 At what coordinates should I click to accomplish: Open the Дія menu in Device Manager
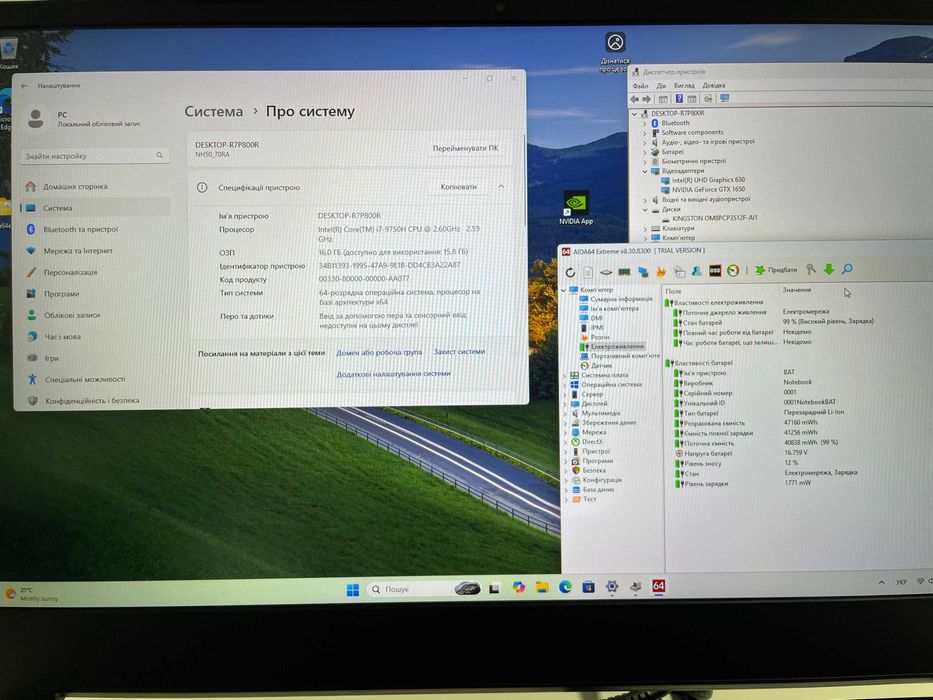click(661, 86)
